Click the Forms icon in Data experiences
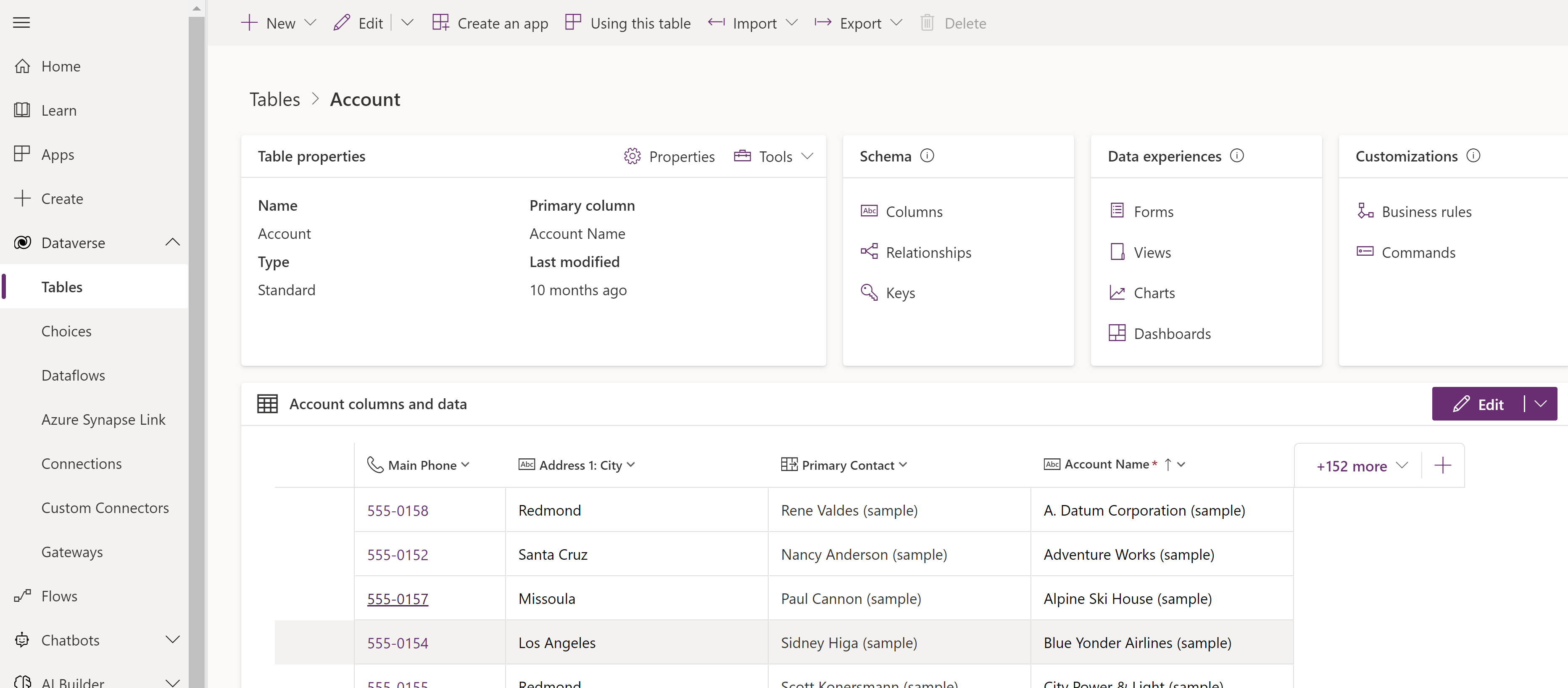Image resolution: width=1568 pixels, height=688 pixels. [x=1117, y=211]
